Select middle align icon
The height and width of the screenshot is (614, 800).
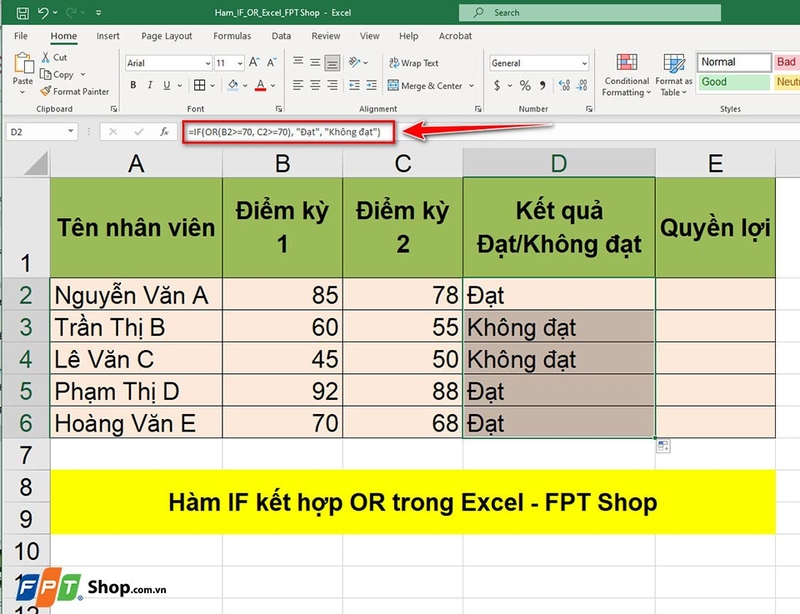pyautogui.click(x=315, y=62)
